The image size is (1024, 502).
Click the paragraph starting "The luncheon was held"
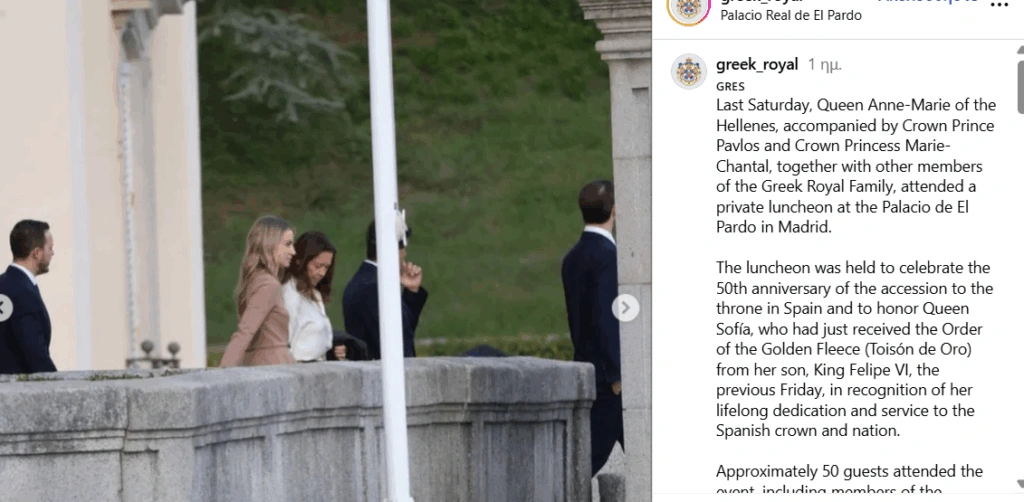(854, 349)
